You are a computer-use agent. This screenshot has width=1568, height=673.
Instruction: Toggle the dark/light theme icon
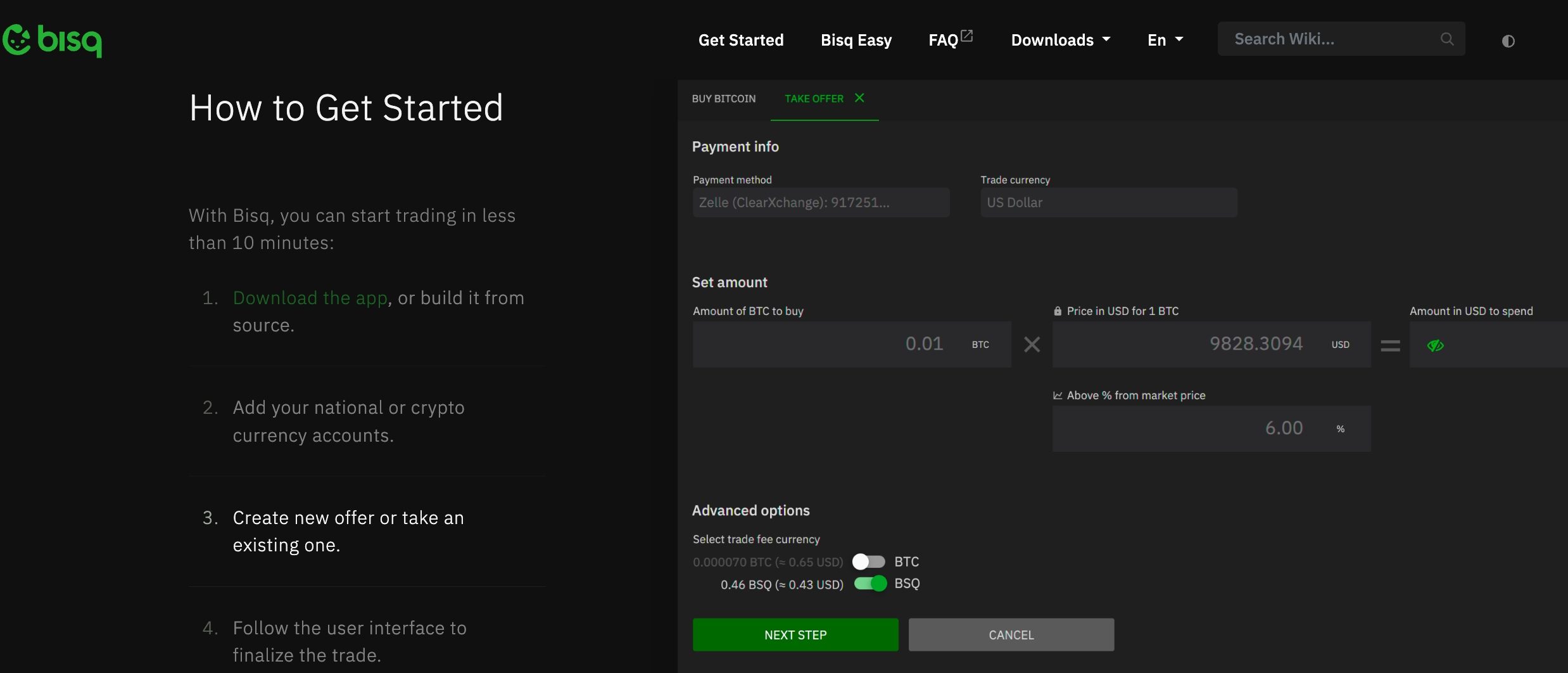(1508, 41)
